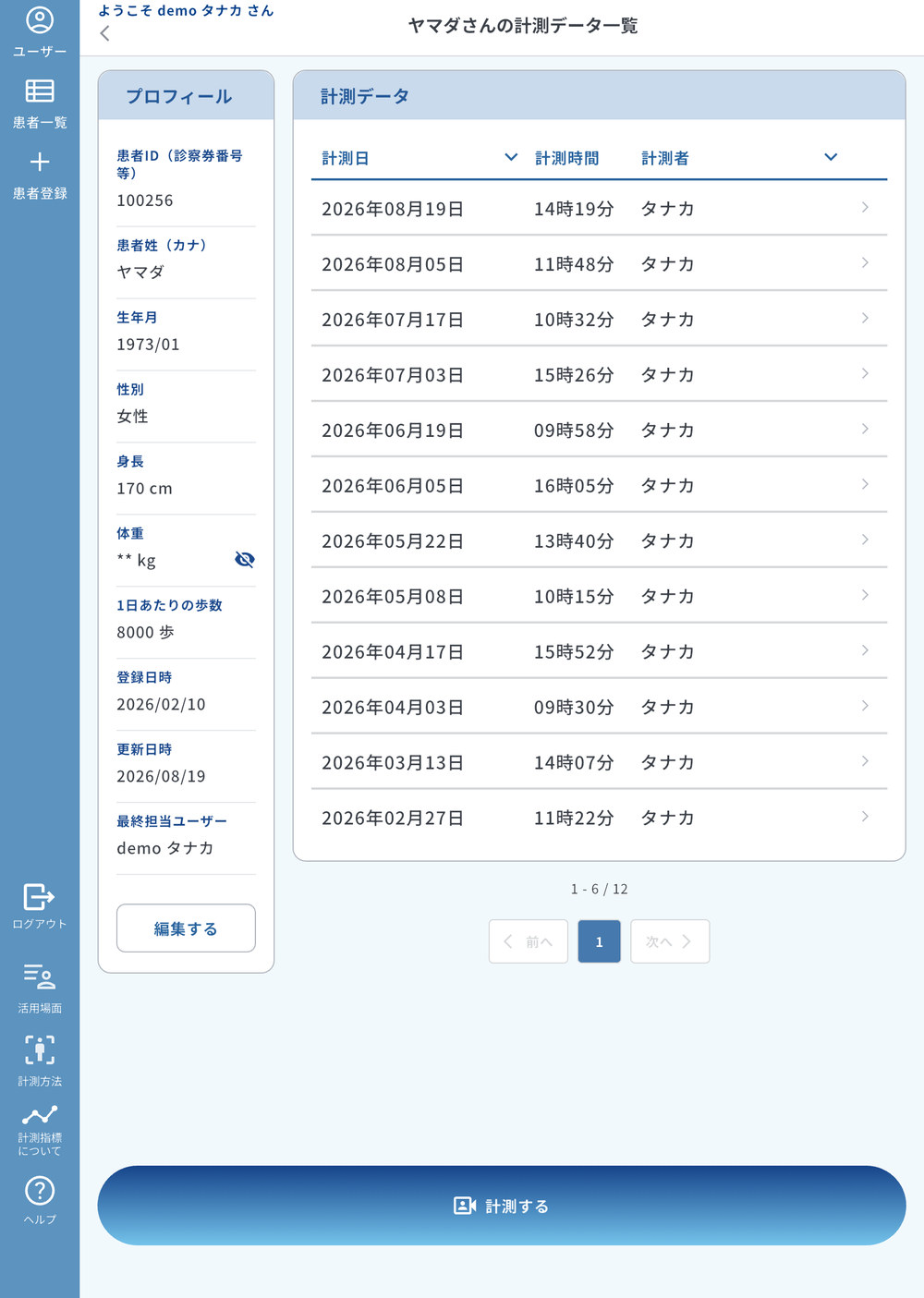Click the 計測時間 column header
Image resolution: width=924 pixels, height=1298 pixels.
click(567, 158)
